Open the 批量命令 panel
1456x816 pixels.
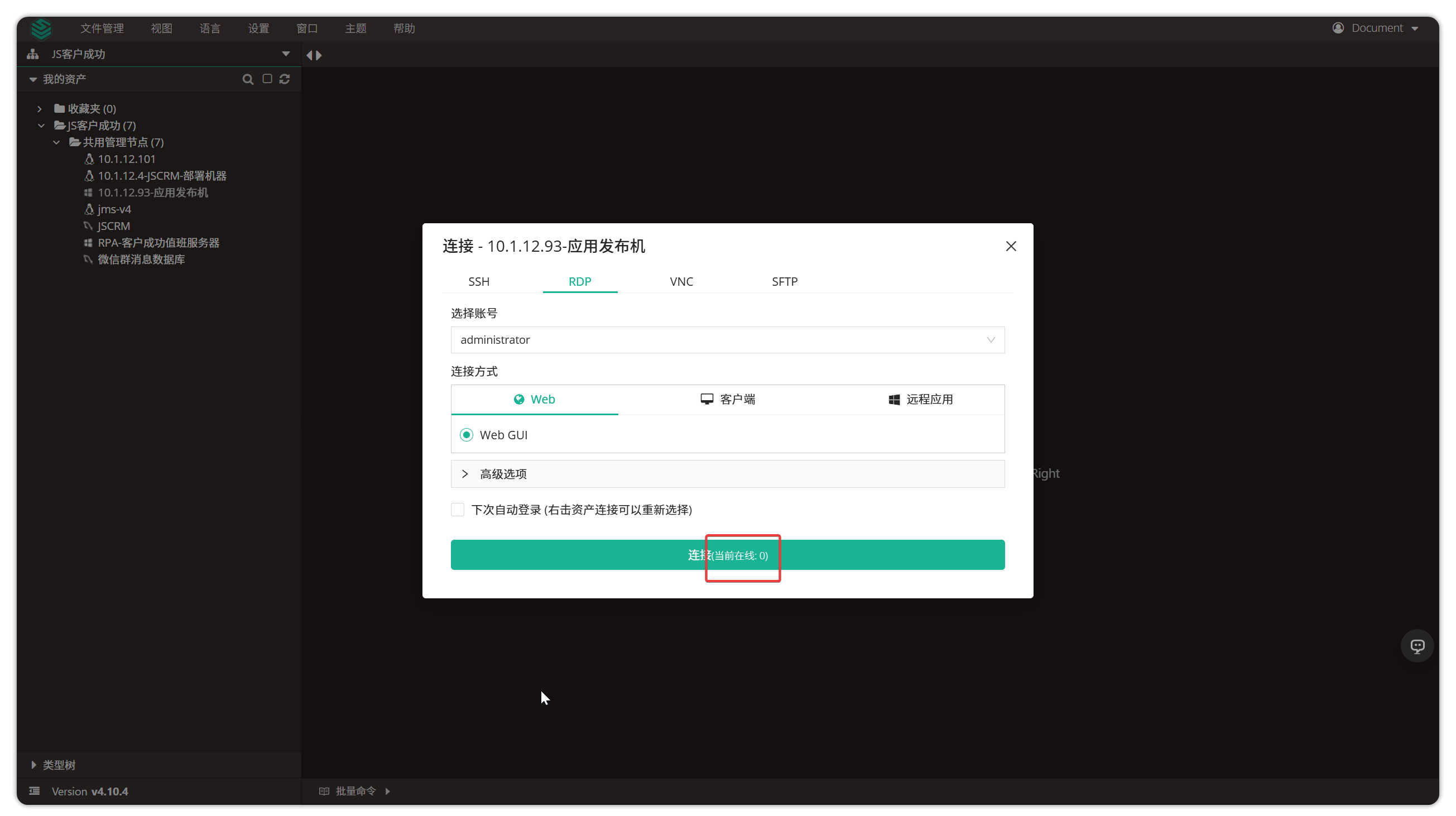[x=355, y=790]
